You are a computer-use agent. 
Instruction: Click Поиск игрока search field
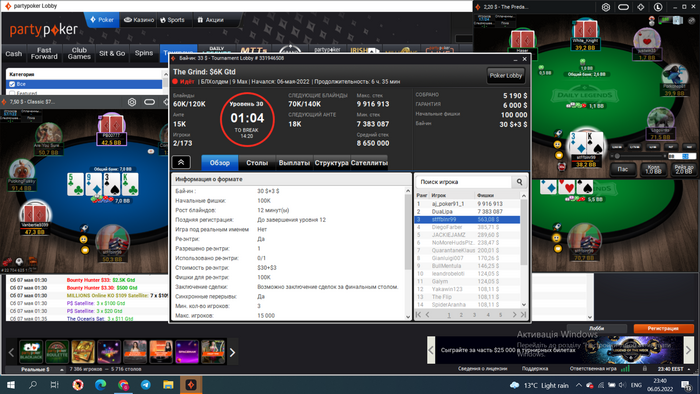[x=464, y=182]
